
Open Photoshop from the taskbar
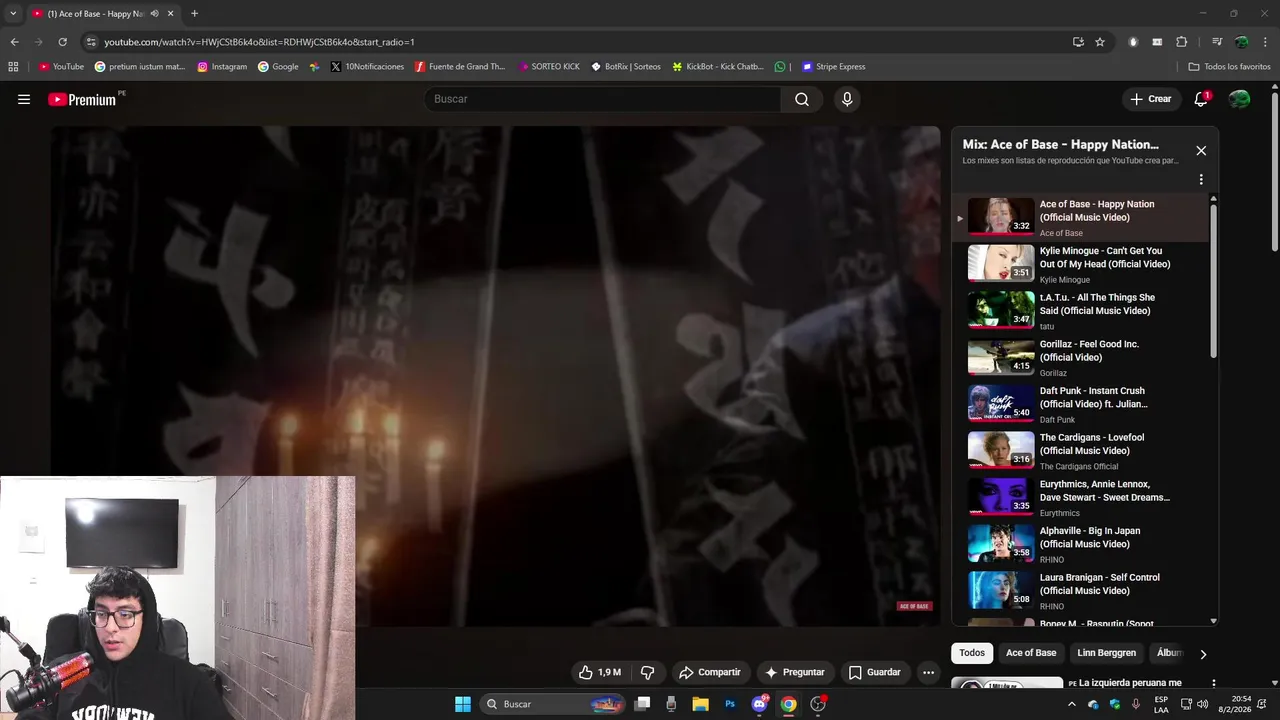pos(730,704)
